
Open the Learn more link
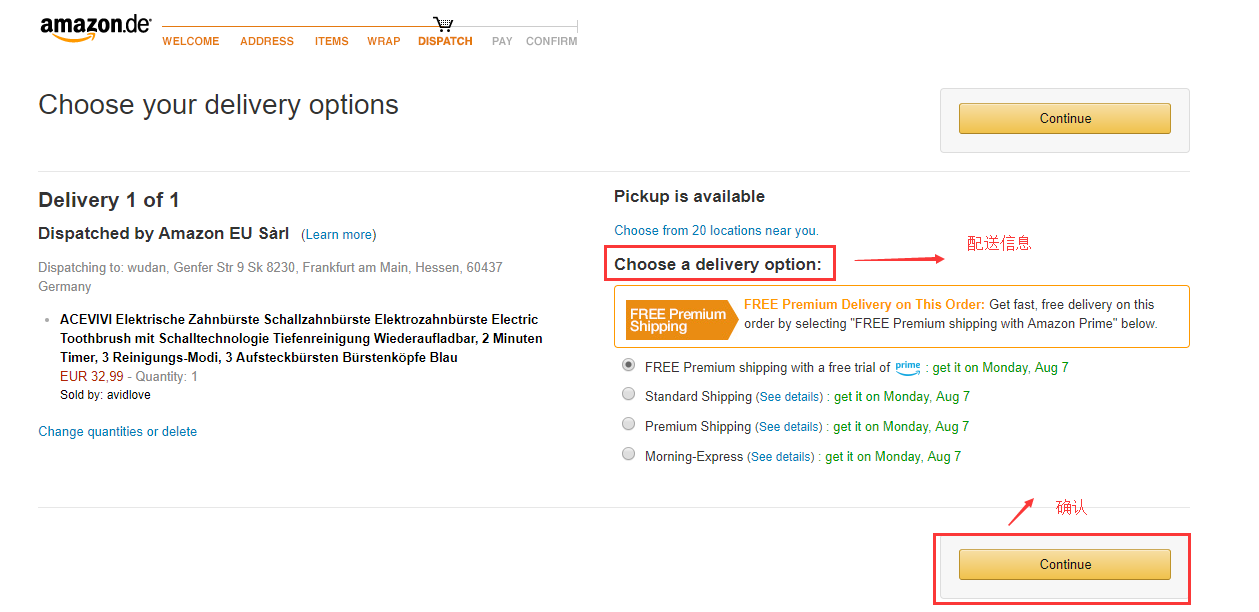click(x=339, y=234)
